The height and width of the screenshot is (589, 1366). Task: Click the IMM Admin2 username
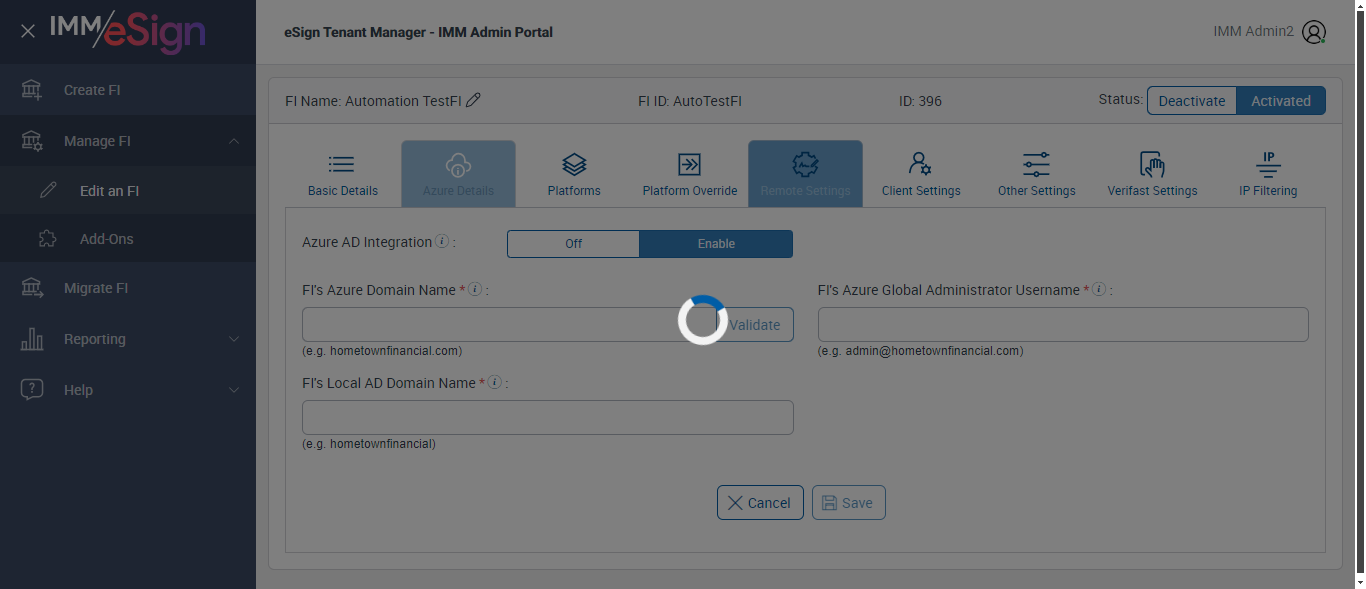tap(1253, 32)
